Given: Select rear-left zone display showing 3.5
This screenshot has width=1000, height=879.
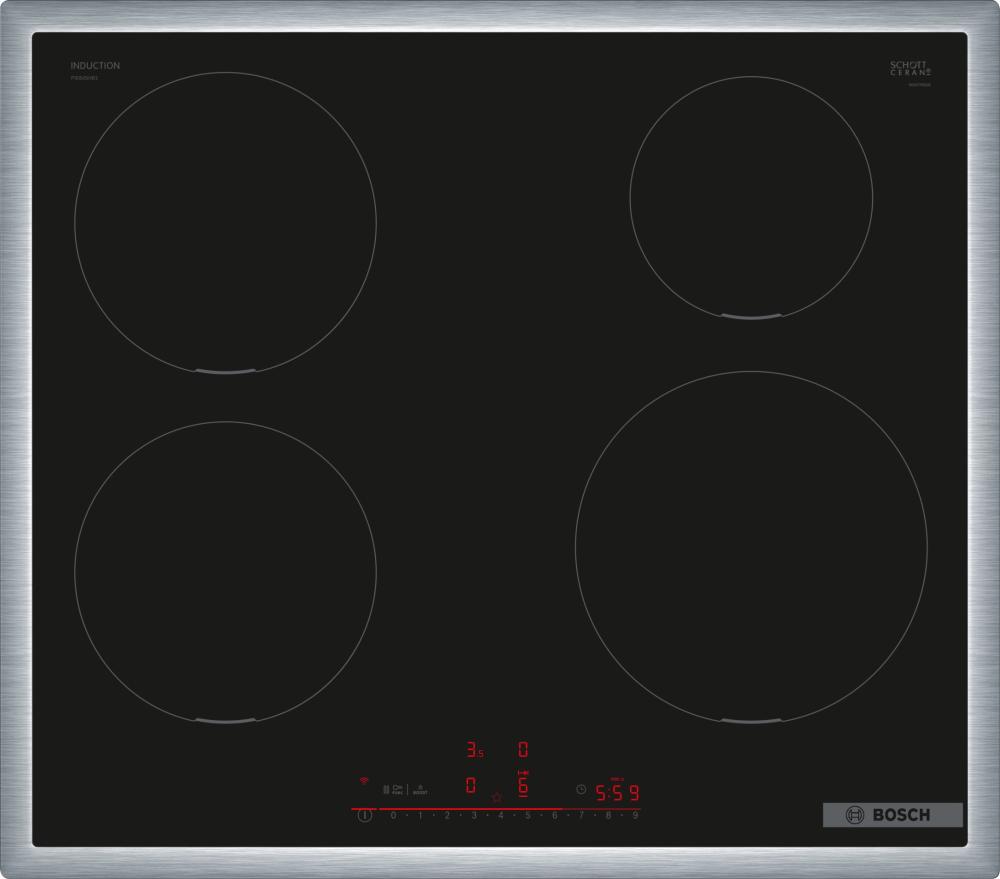Looking at the screenshot, I should pyautogui.click(x=474, y=749).
